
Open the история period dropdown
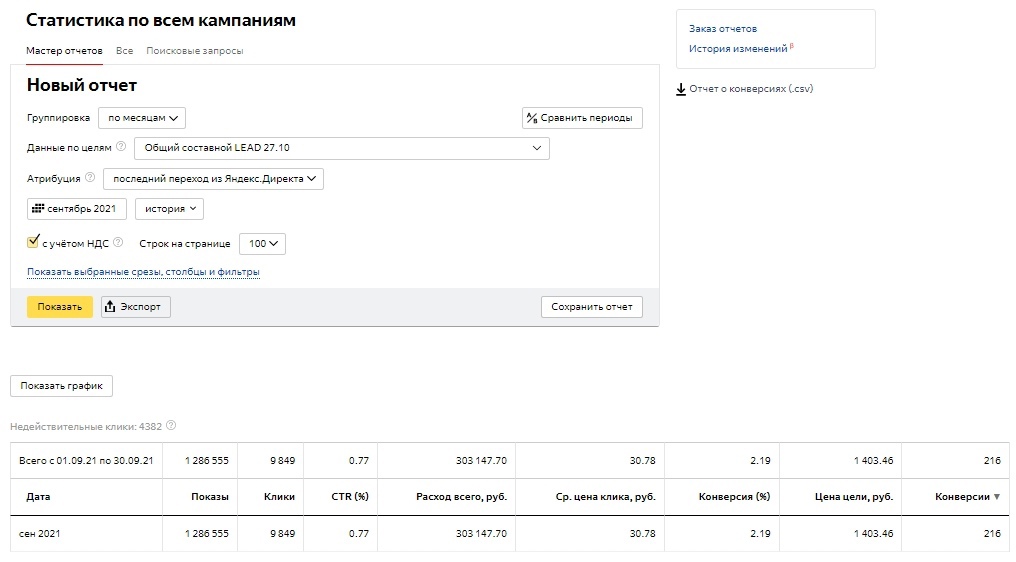[169, 209]
